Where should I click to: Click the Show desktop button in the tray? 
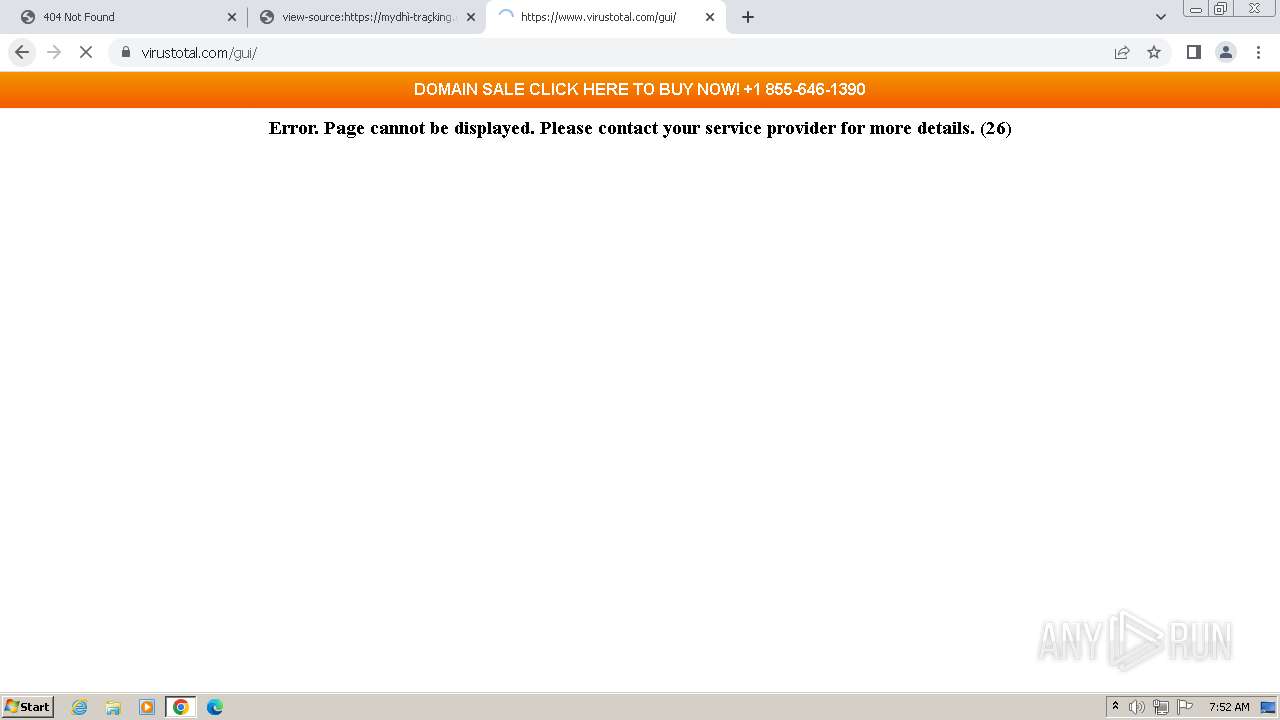point(1269,707)
